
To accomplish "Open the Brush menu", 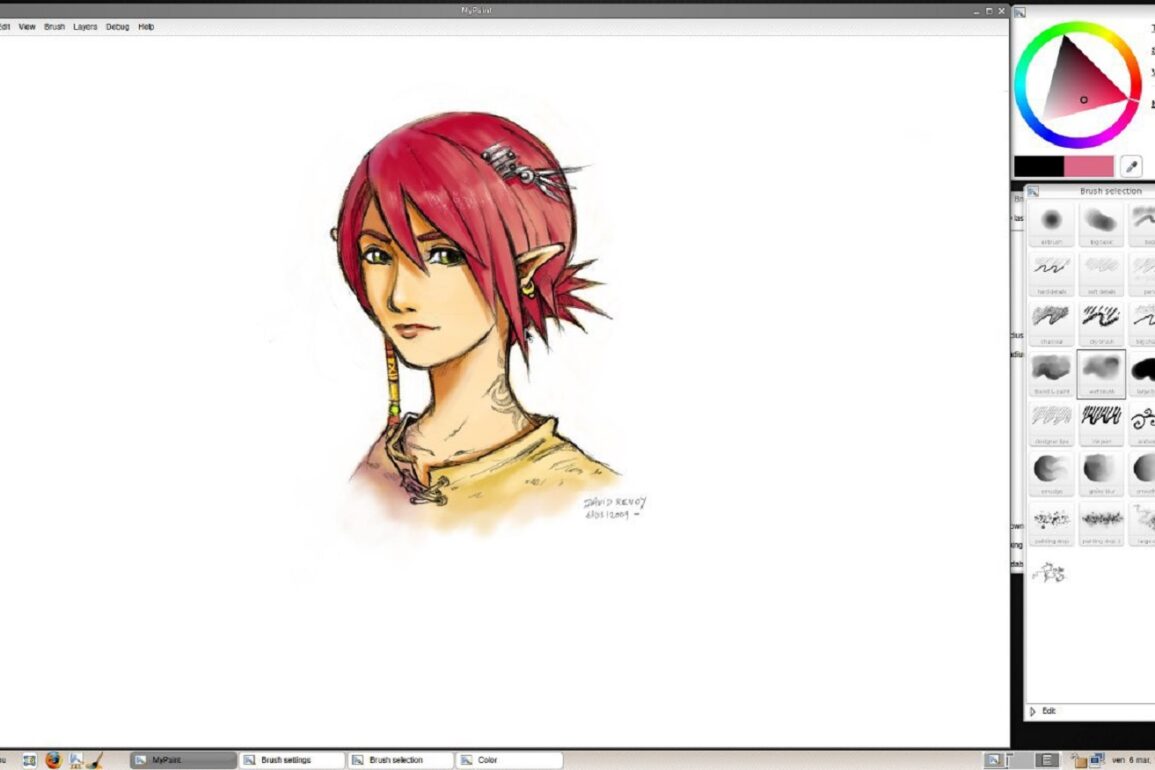I will (x=54, y=27).
